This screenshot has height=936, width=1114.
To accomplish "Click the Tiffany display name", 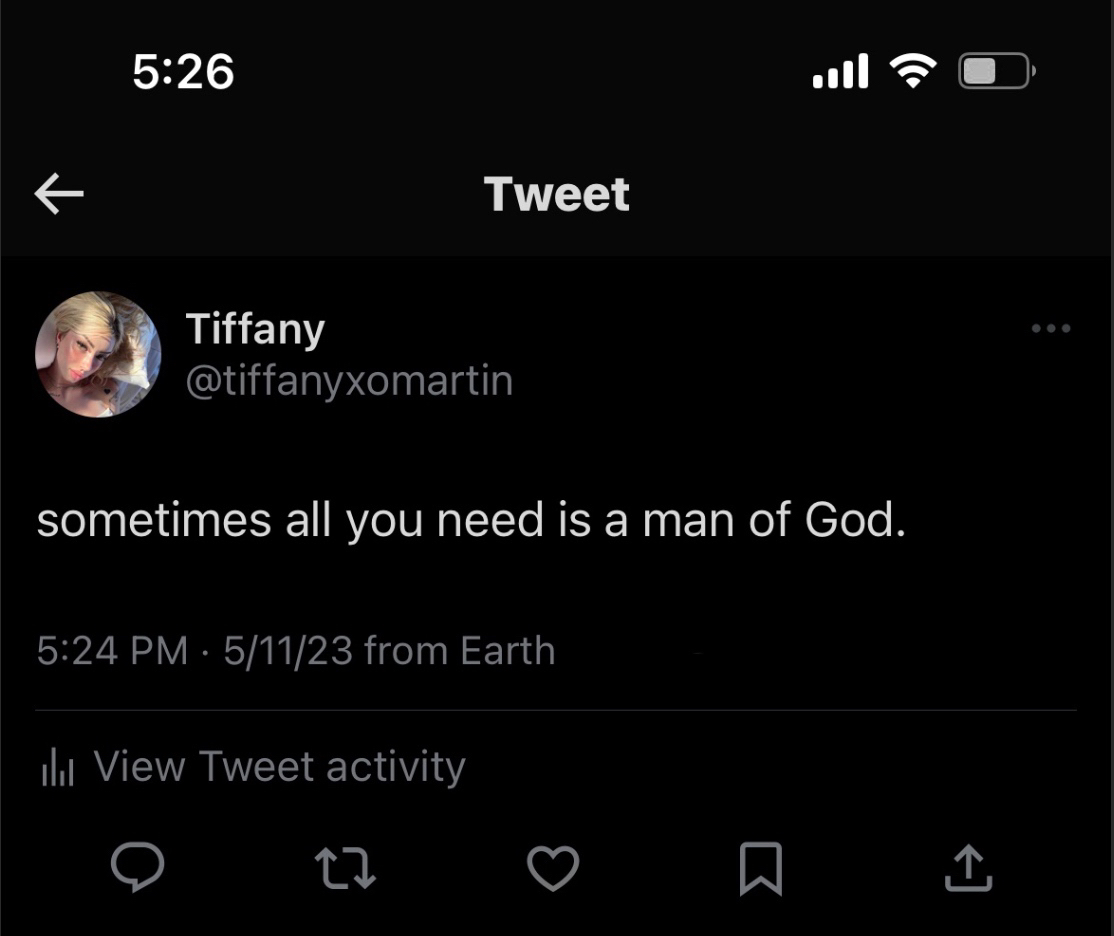I will click(x=255, y=329).
